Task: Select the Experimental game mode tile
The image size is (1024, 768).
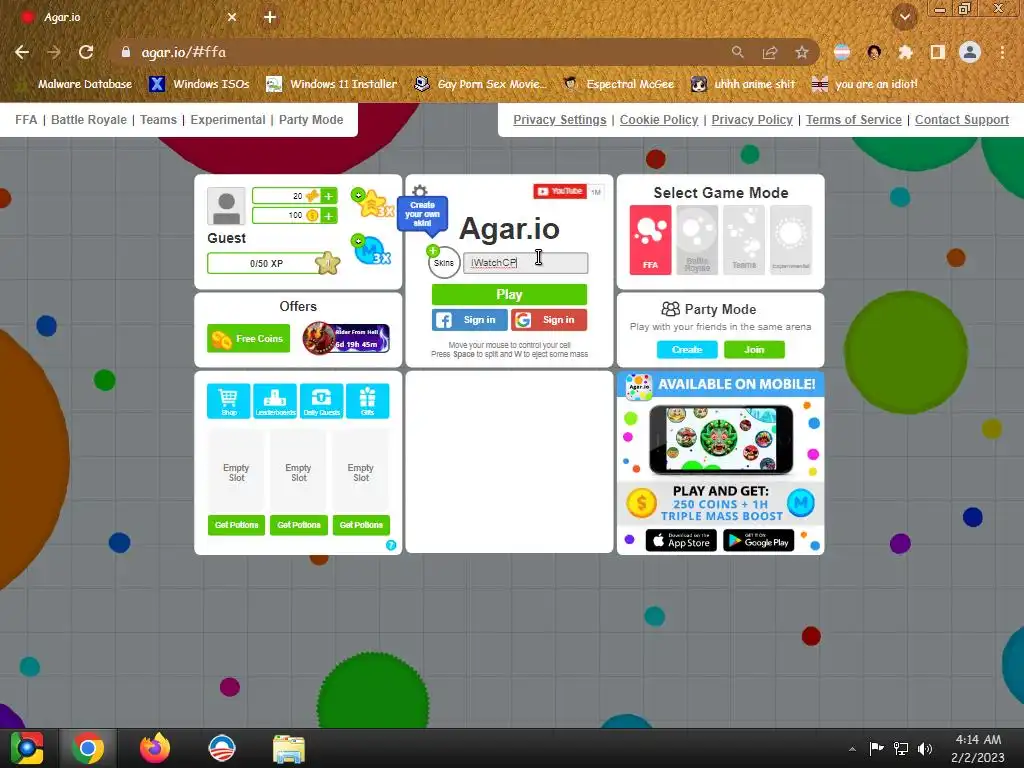Action: click(791, 240)
